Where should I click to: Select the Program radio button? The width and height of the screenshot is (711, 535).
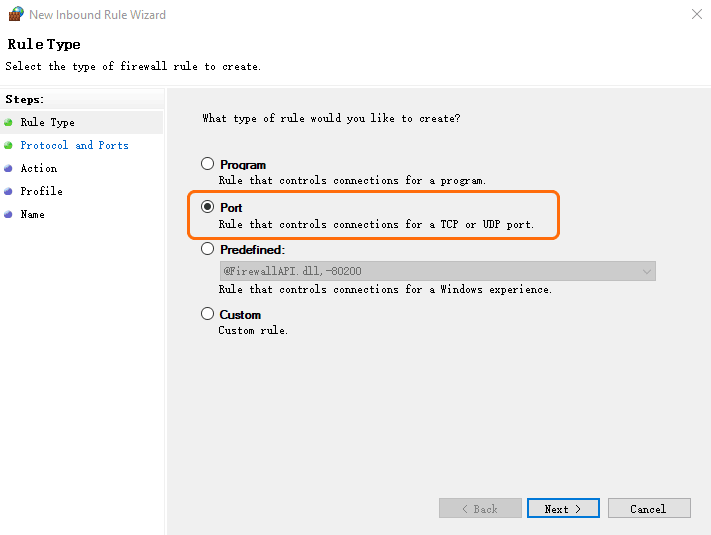208,164
